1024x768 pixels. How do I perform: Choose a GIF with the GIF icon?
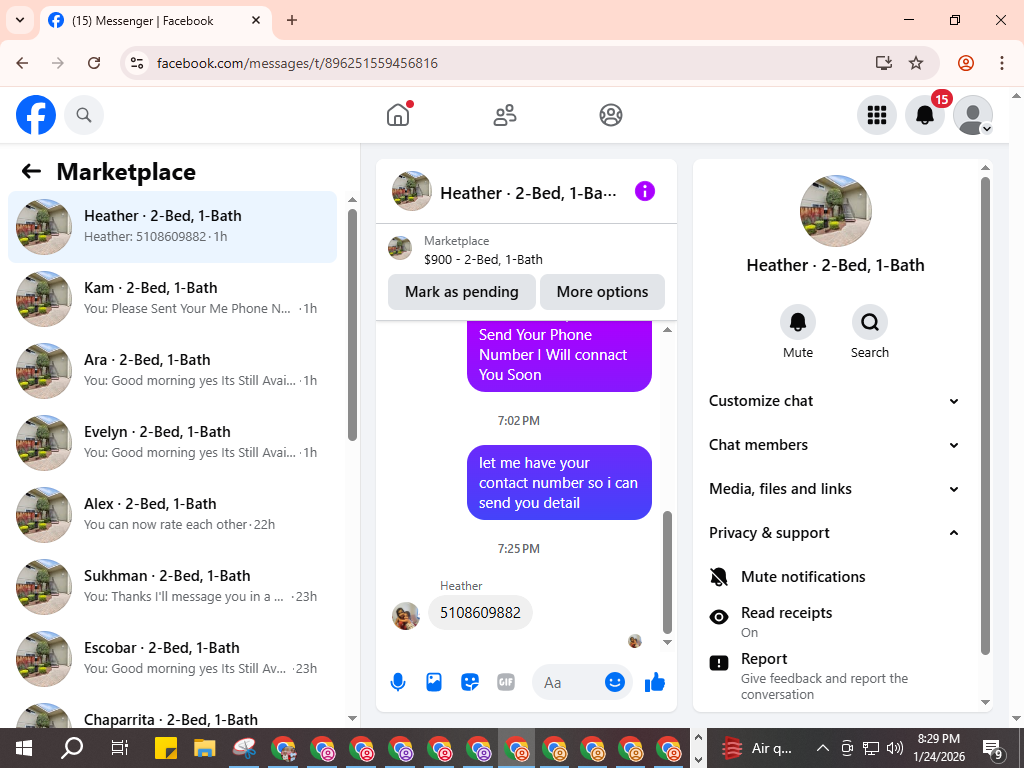click(505, 682)
